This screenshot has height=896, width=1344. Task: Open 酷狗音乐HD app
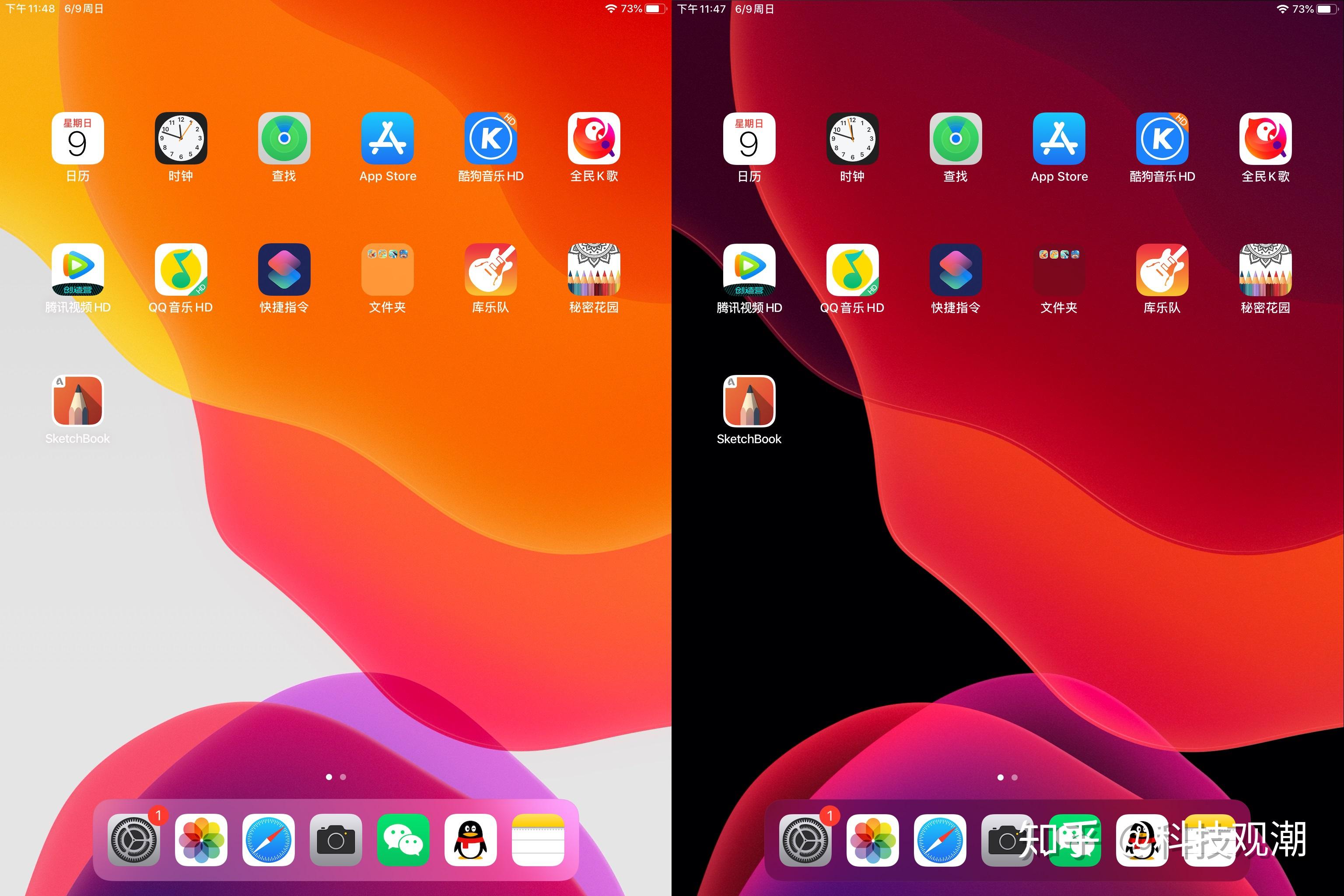coord(491,148)
